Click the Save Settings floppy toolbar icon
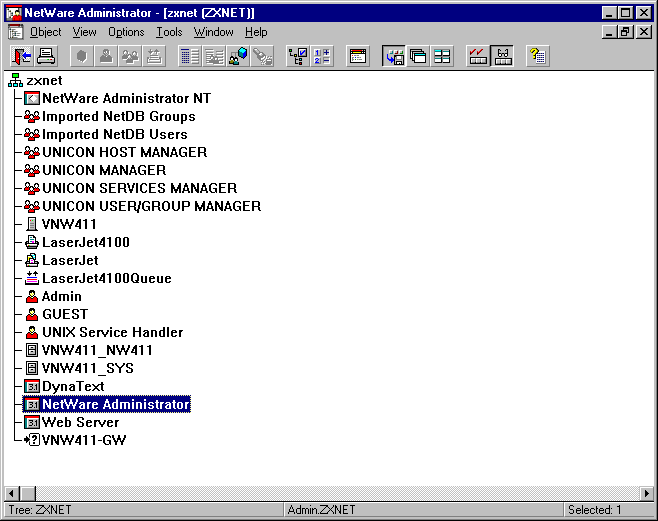The height and width of the screenshot is (521, 658). (x=394, y=56)
